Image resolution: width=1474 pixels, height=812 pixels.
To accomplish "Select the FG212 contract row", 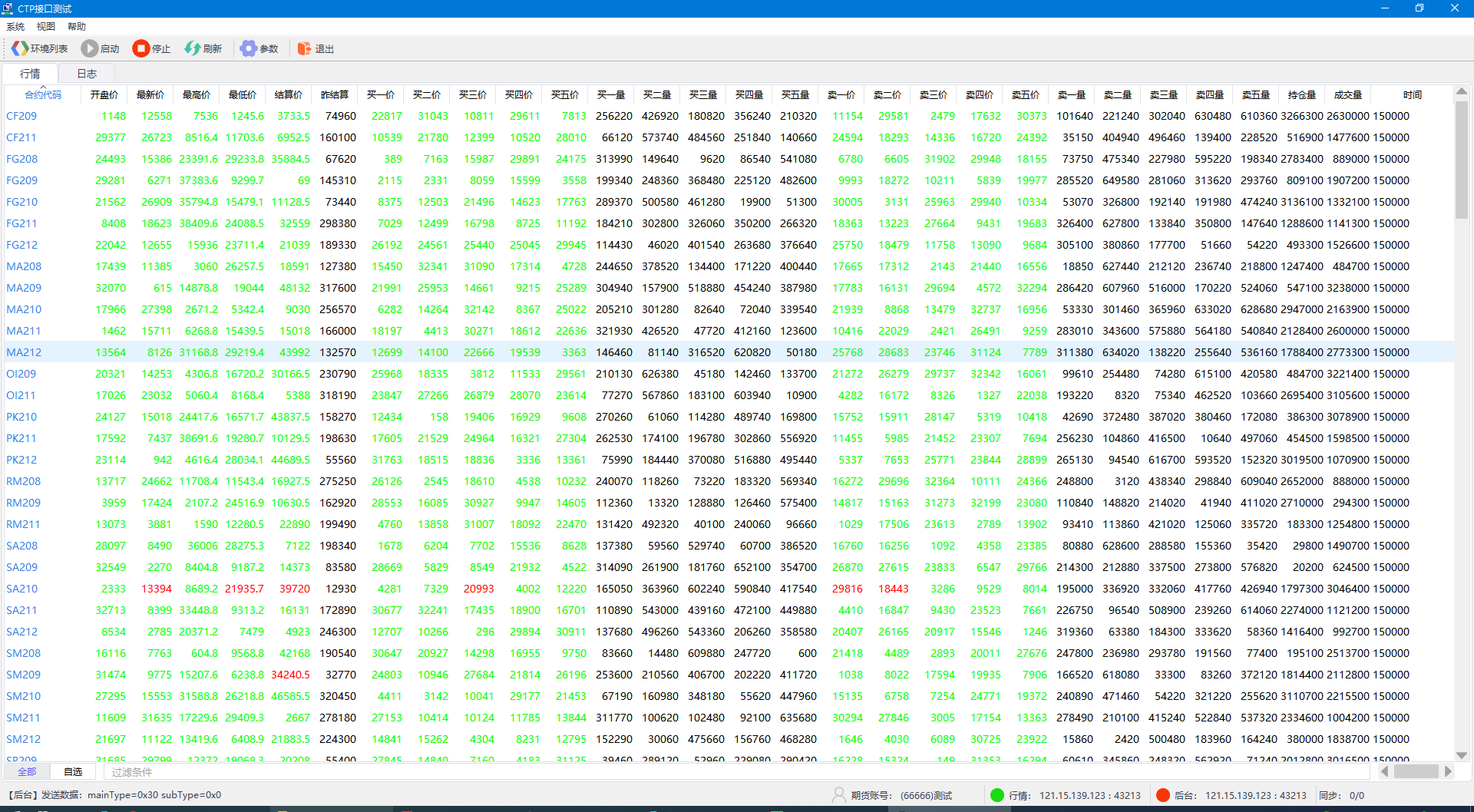I will point(729,245).
